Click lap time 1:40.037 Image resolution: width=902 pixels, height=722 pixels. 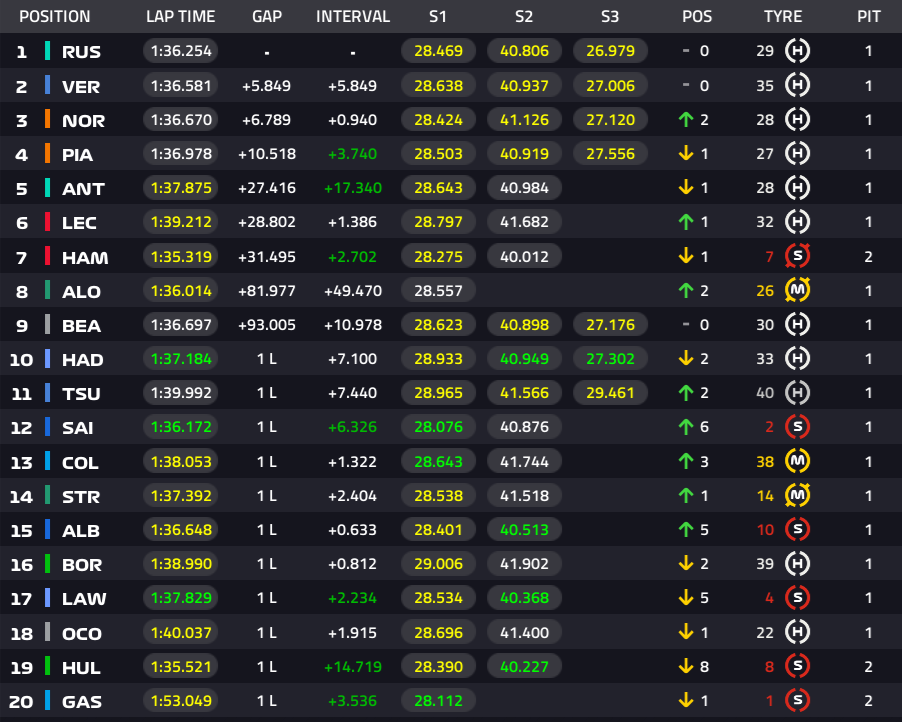[181, 632]
